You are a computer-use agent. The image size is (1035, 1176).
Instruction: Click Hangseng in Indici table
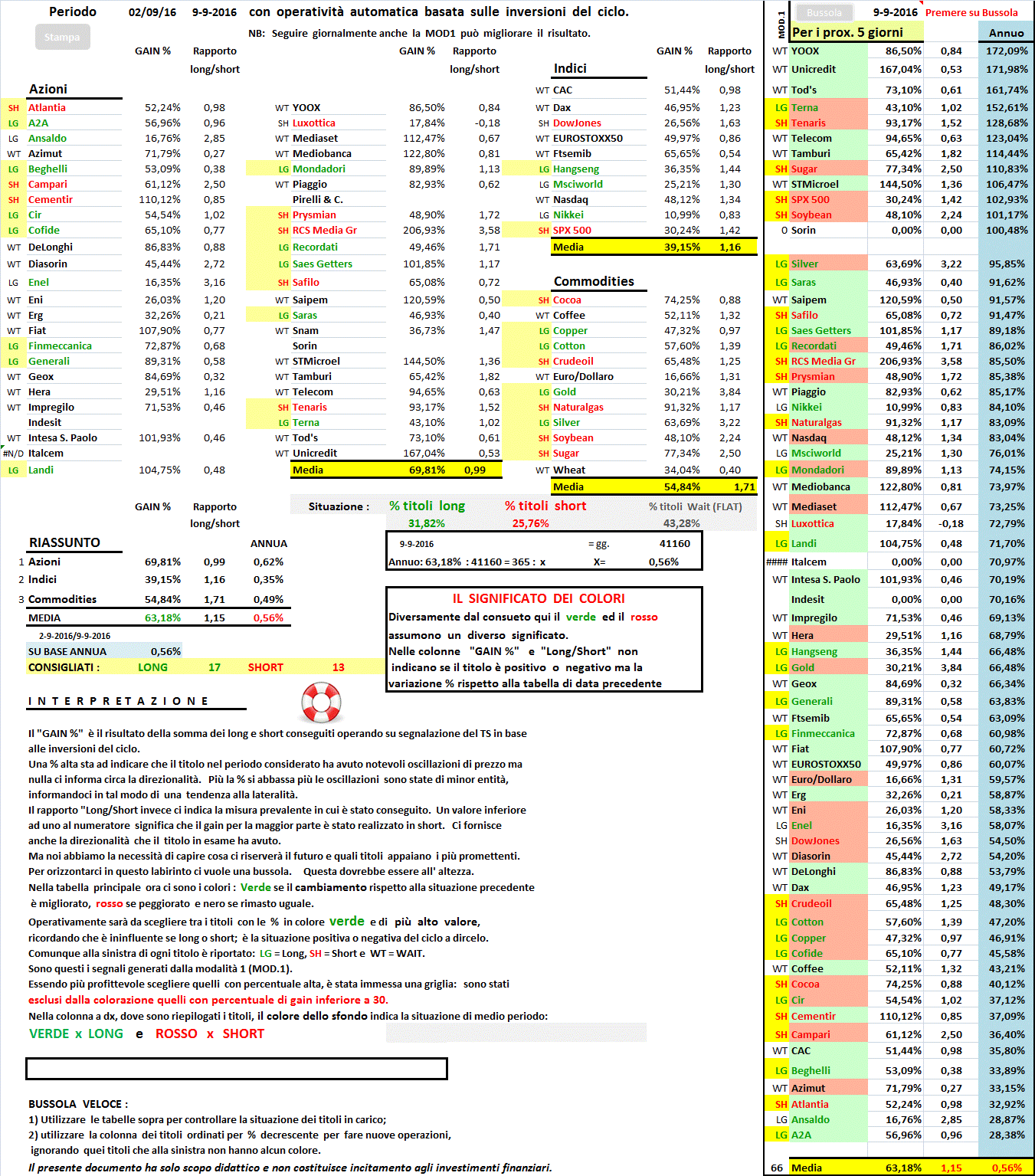(x=576, y=169)
